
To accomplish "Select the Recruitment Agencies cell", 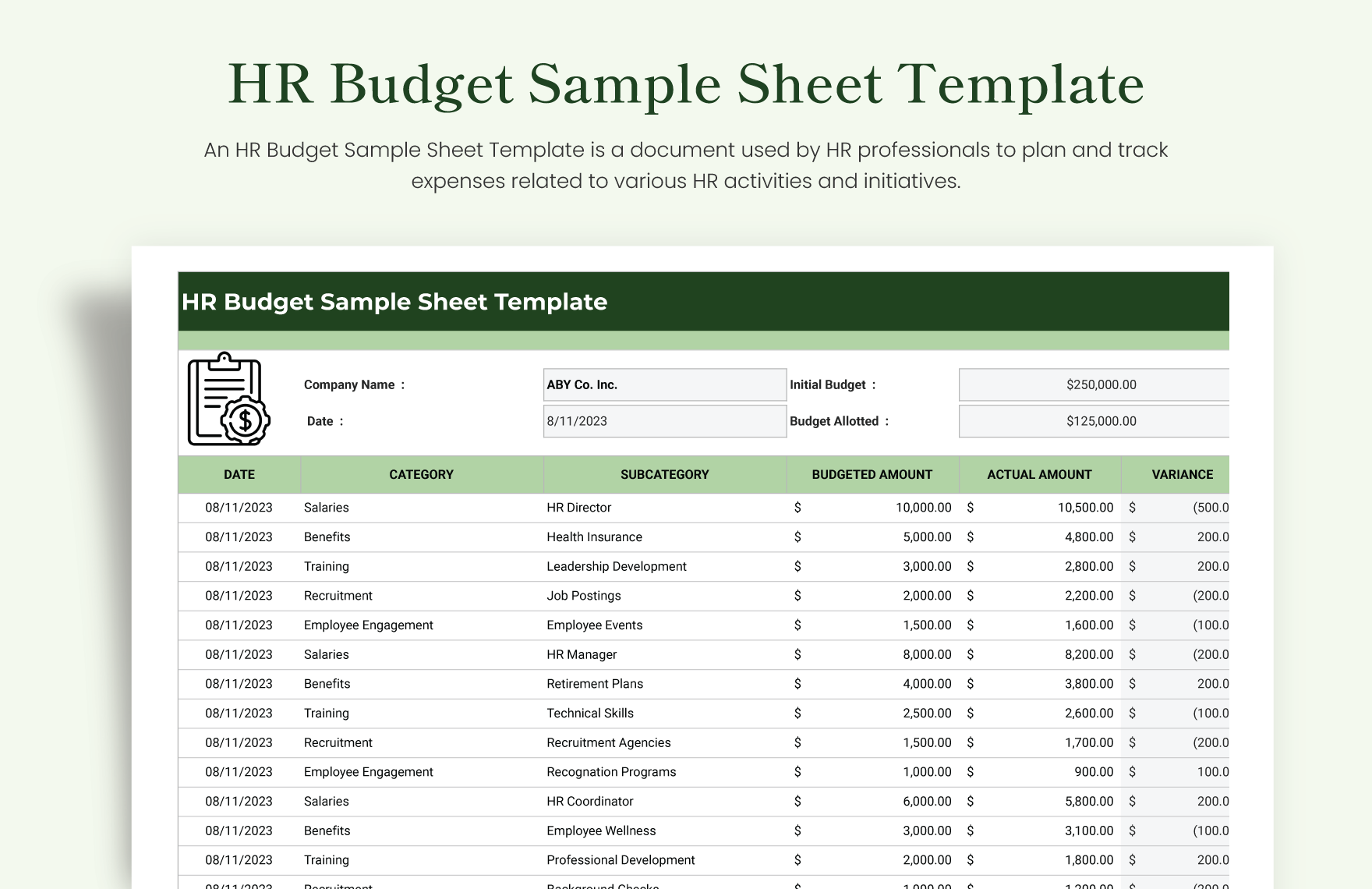I will point(665,743).
